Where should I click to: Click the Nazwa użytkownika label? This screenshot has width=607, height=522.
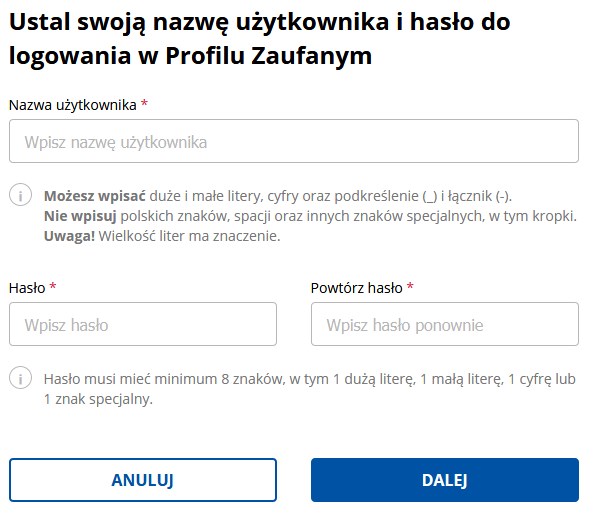73,105
